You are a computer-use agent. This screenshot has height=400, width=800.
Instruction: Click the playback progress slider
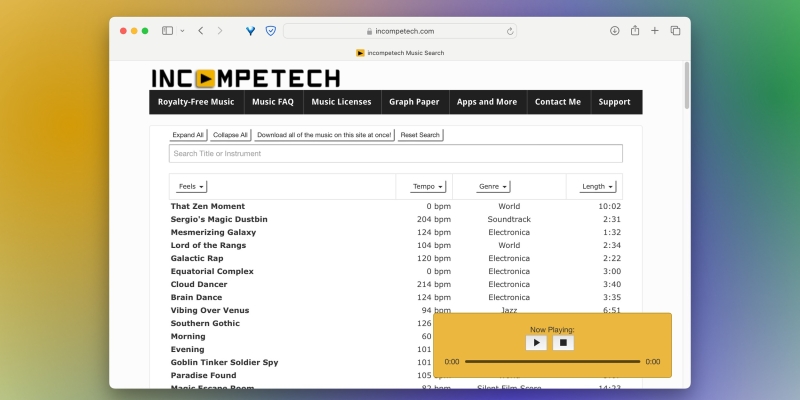tap(552, 361)
